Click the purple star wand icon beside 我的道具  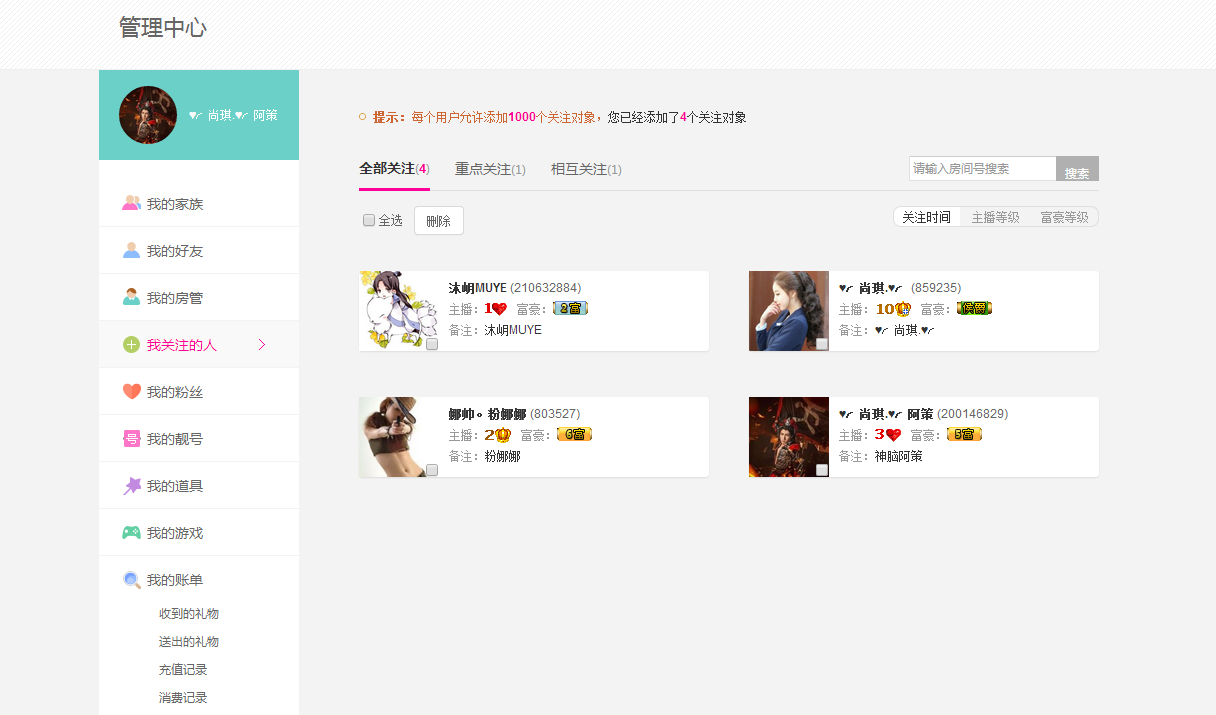[x=131, y=486]
